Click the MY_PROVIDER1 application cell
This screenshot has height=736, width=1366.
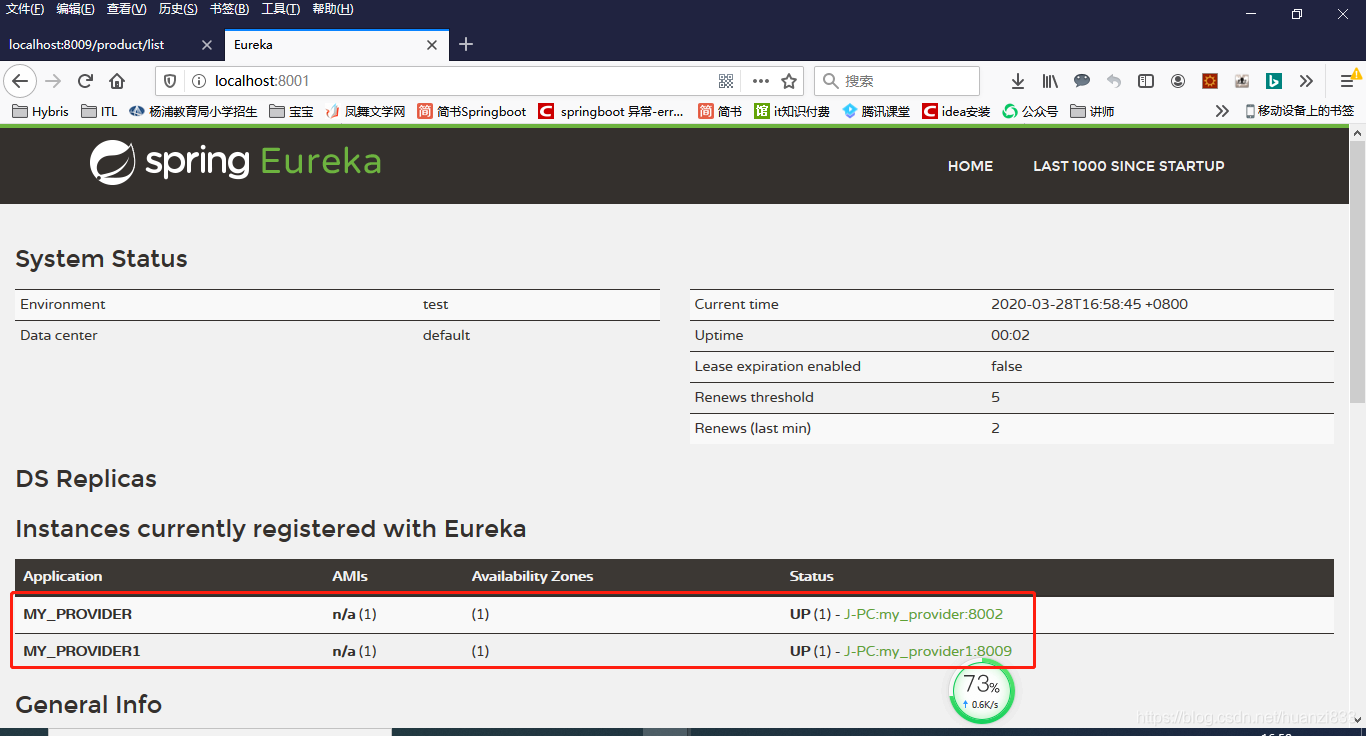pyautogui.click(x=82, y=651)
